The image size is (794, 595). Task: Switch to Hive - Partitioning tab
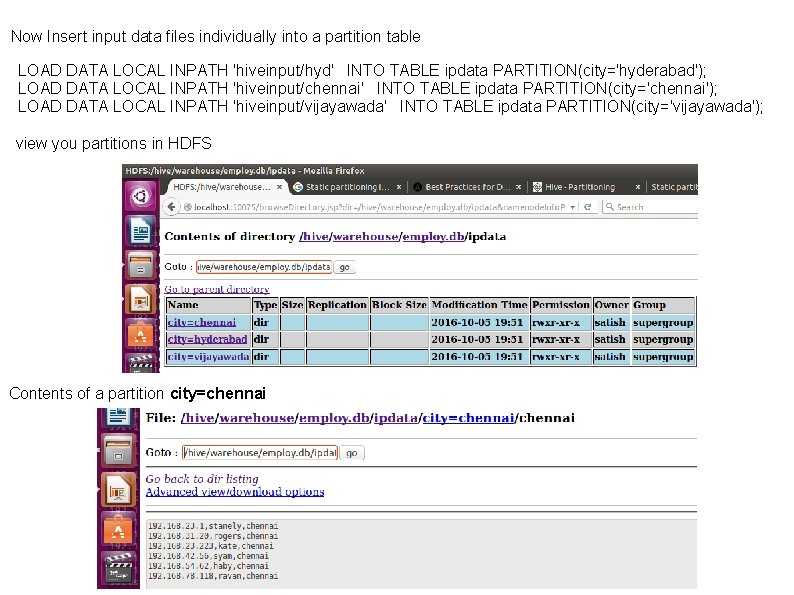coord(580,187)
